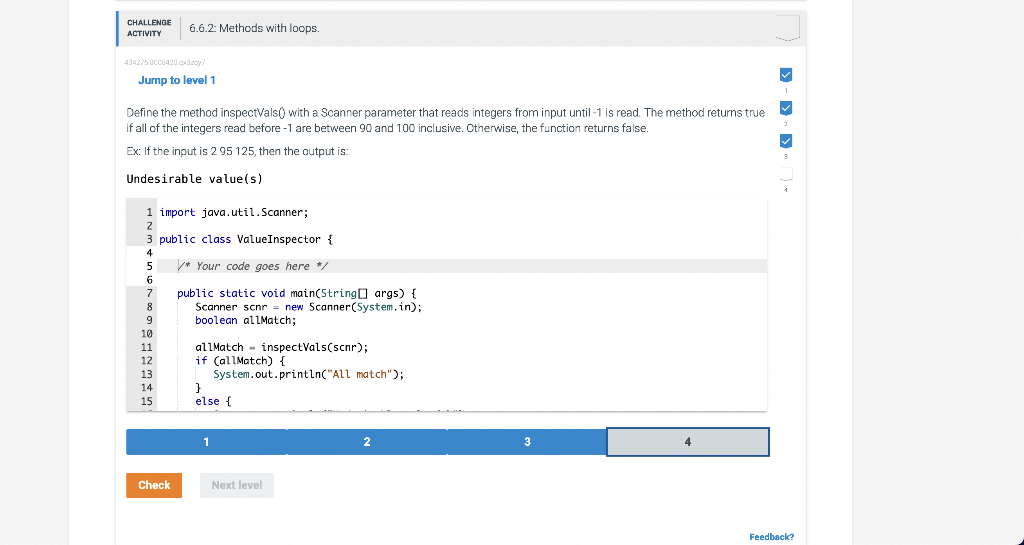
Task: Click the orange Check button
Action: 154,486
